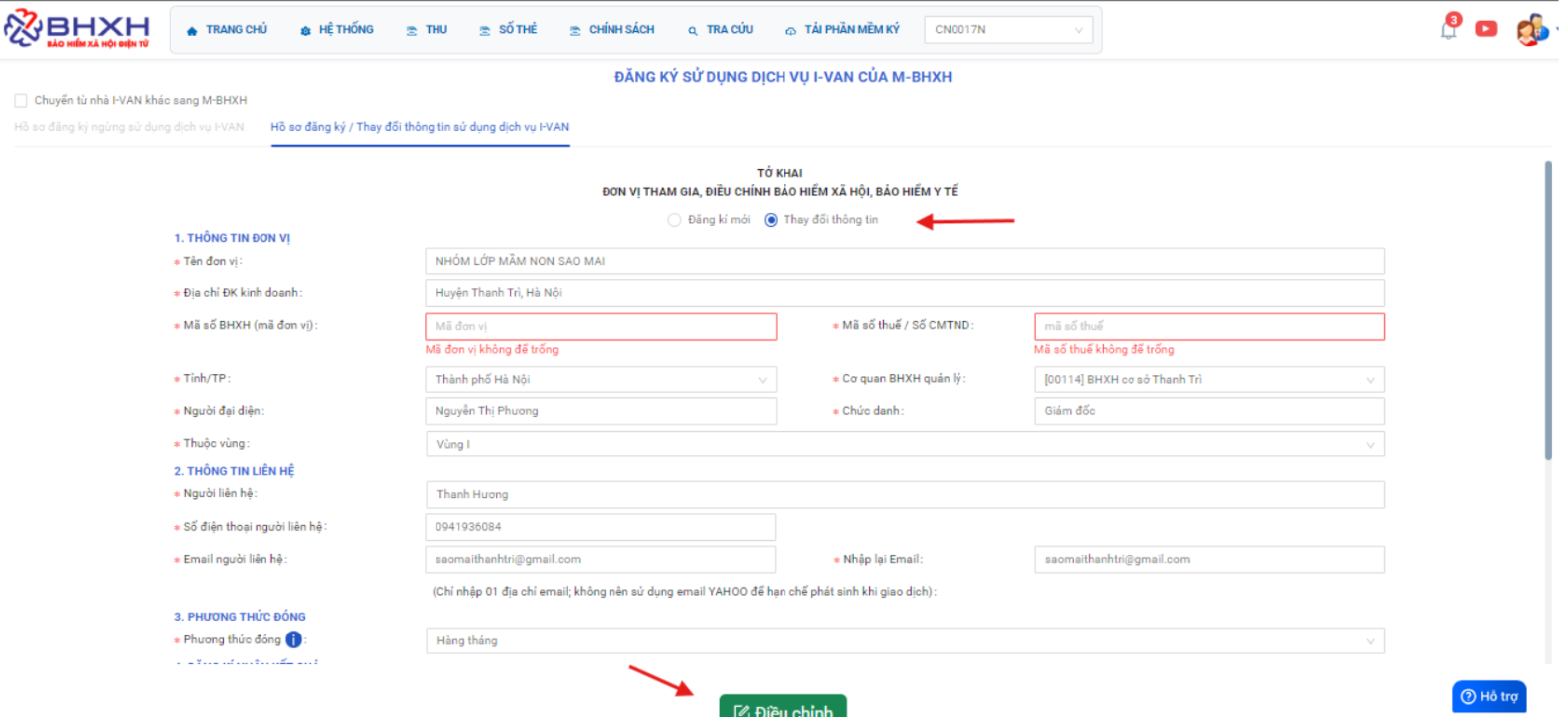Open Cơ quan BHXH quản lý dropdown

tap(1208, 380)
